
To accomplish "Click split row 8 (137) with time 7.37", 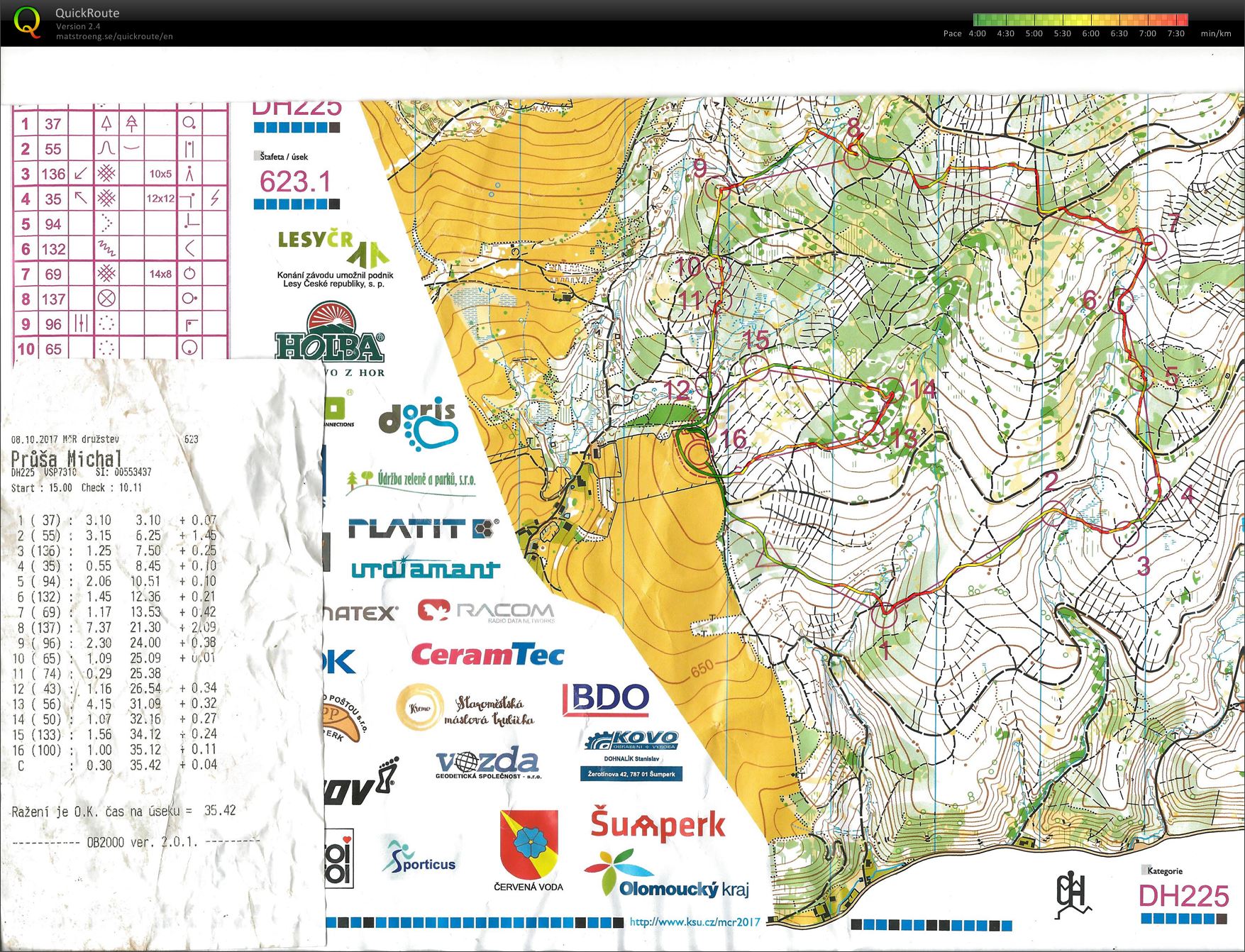I will pos(117,627).
